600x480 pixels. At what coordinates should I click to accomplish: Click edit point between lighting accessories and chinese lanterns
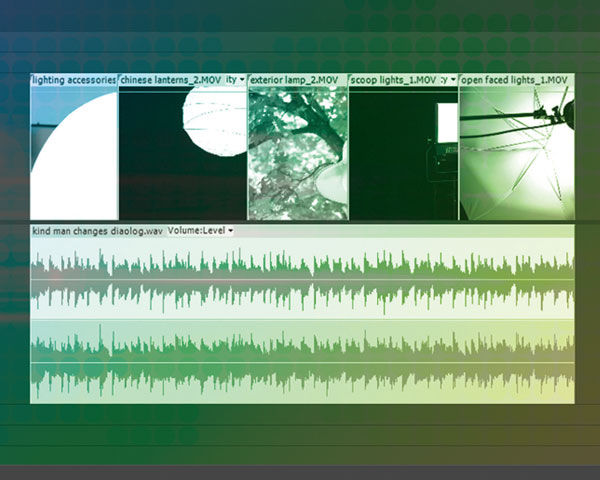(119, 150)
